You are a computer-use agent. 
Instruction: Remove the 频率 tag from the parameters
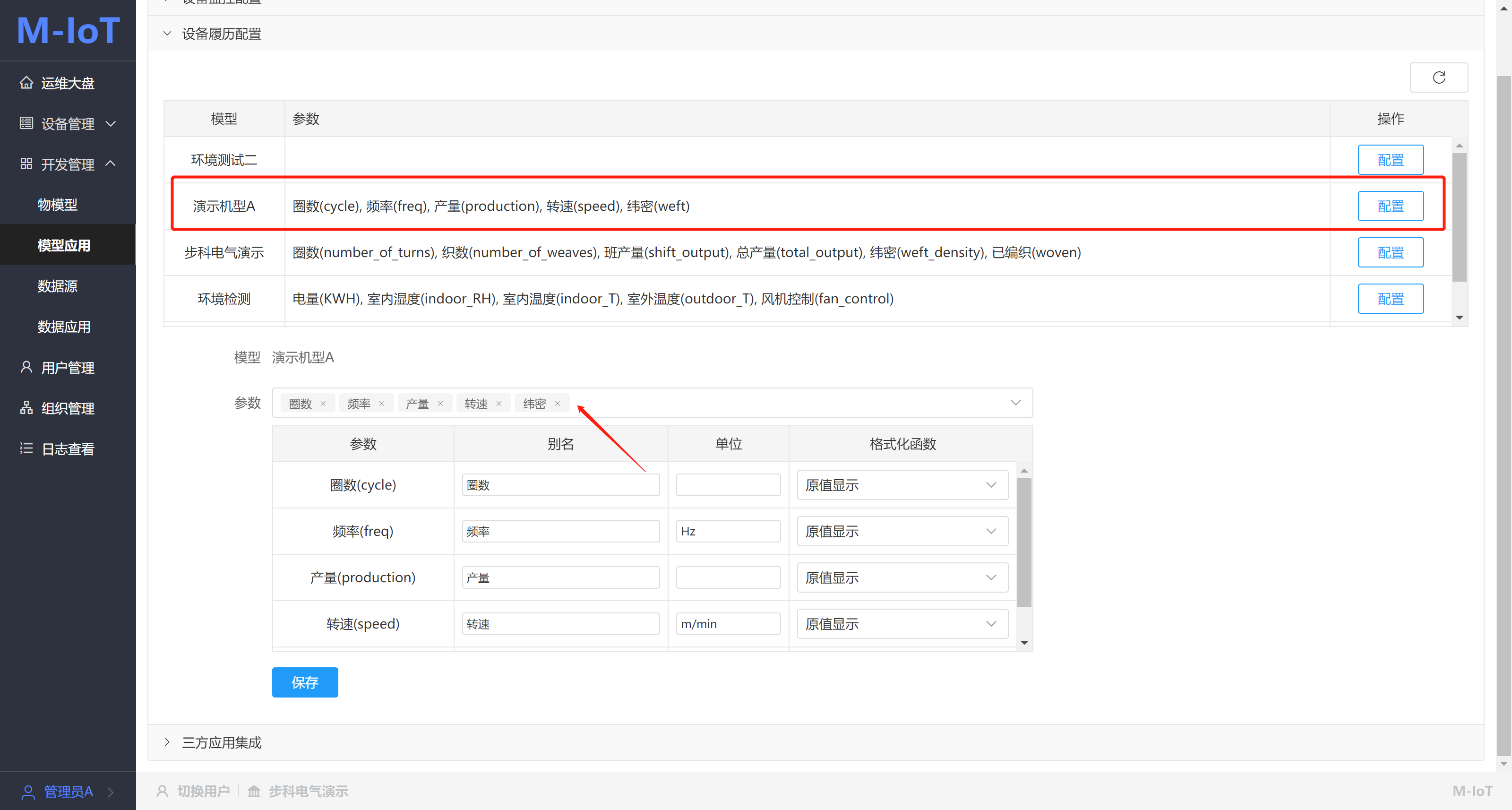click(x=381, y=404)
